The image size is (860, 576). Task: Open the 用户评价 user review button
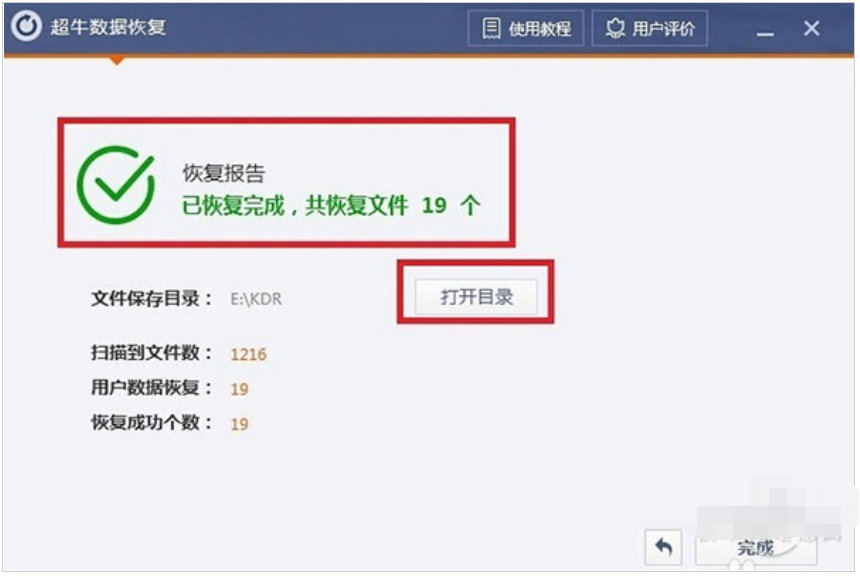[x=649, y=28]
